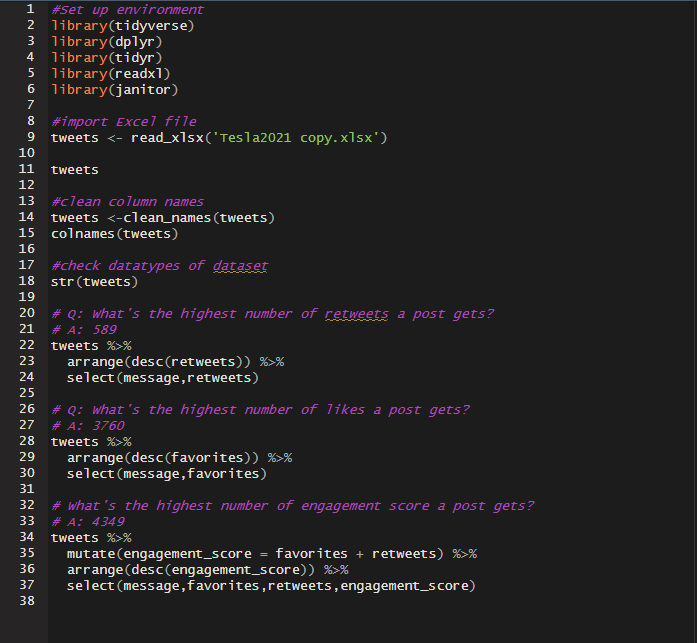
Task: Click the read_xlsx function call
Action: (x=167, y=138)
